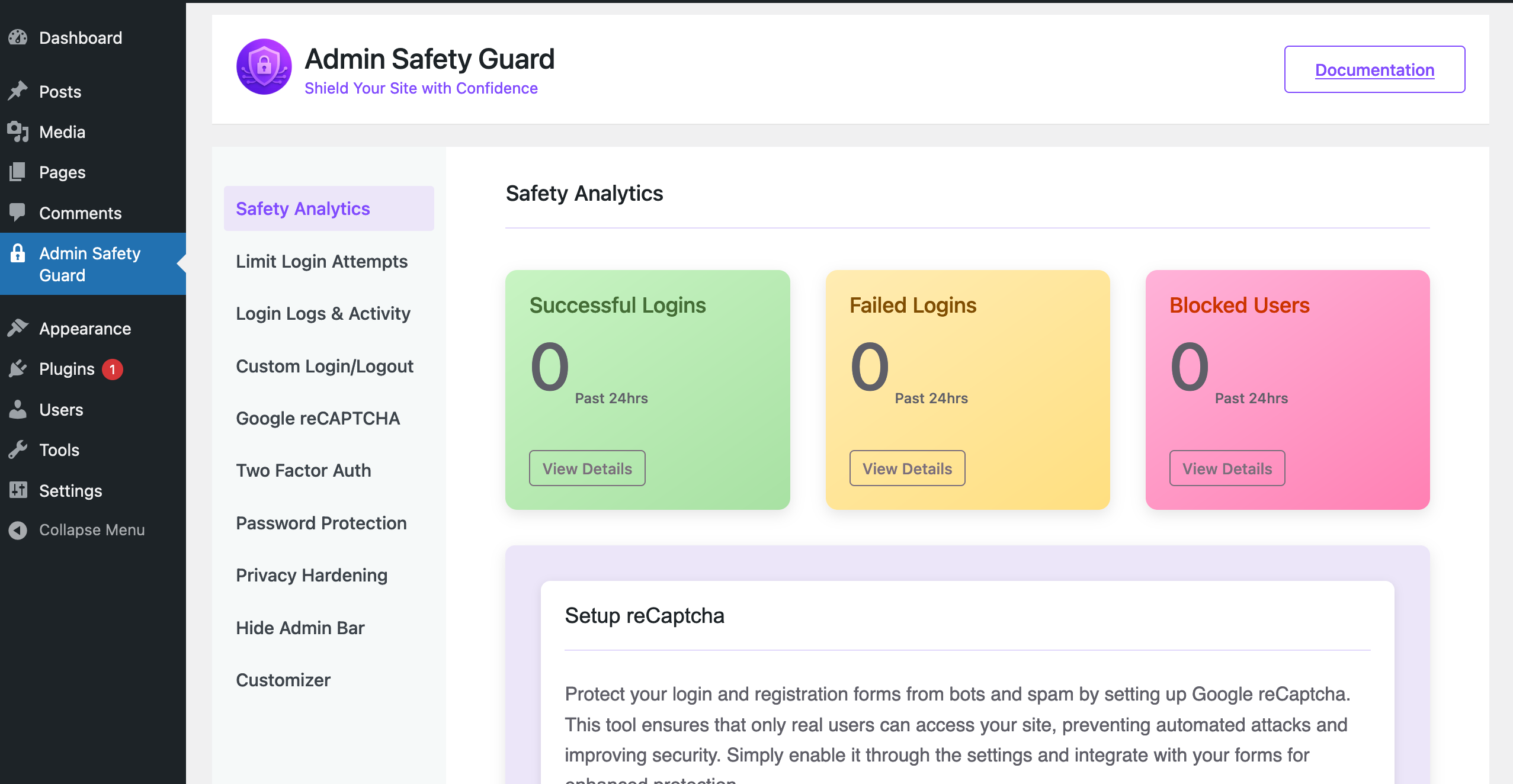Click the Blocked Users count zero

click(x=1190, y=367)
